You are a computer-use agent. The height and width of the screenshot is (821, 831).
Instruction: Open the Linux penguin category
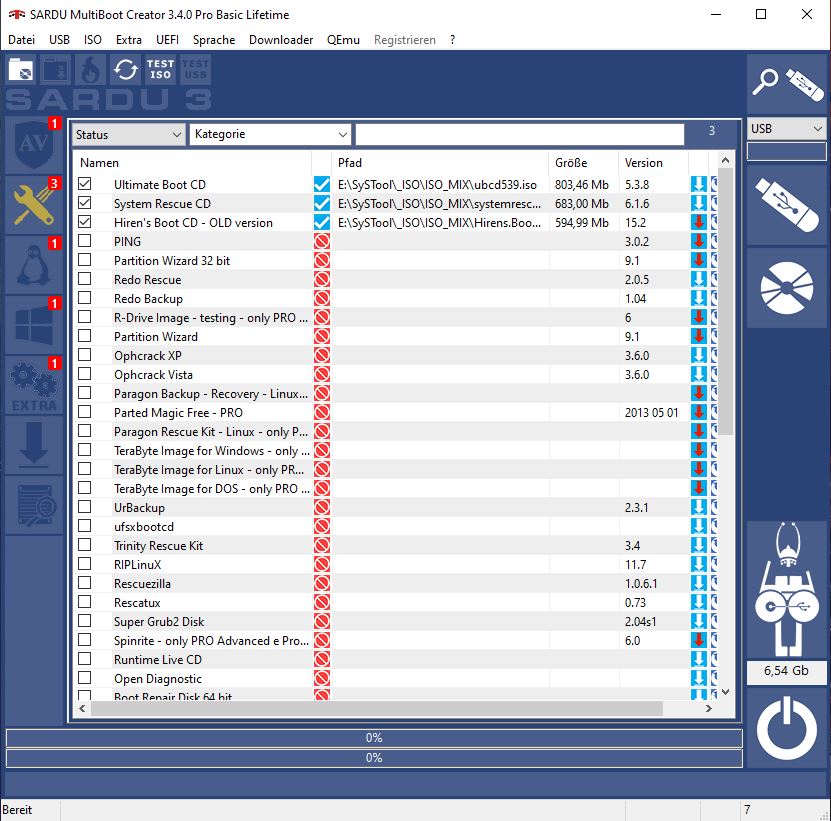point(33,264)
